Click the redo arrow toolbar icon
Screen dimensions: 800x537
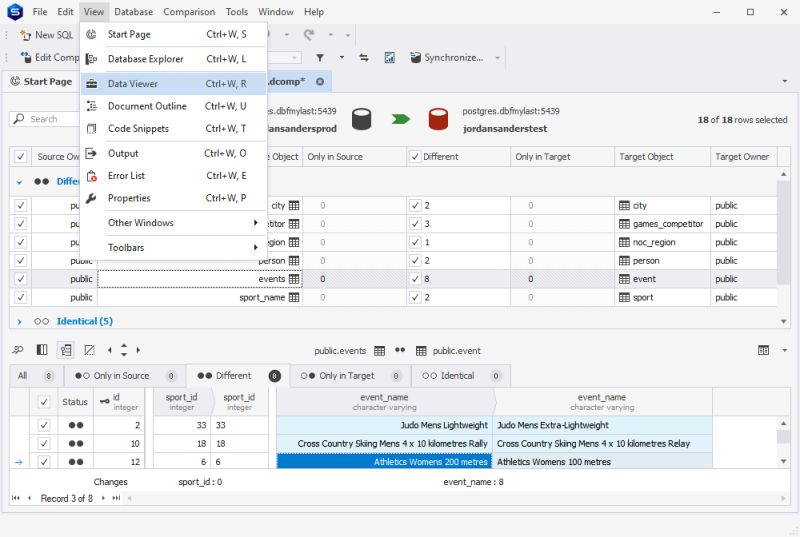tap(309, 35)
